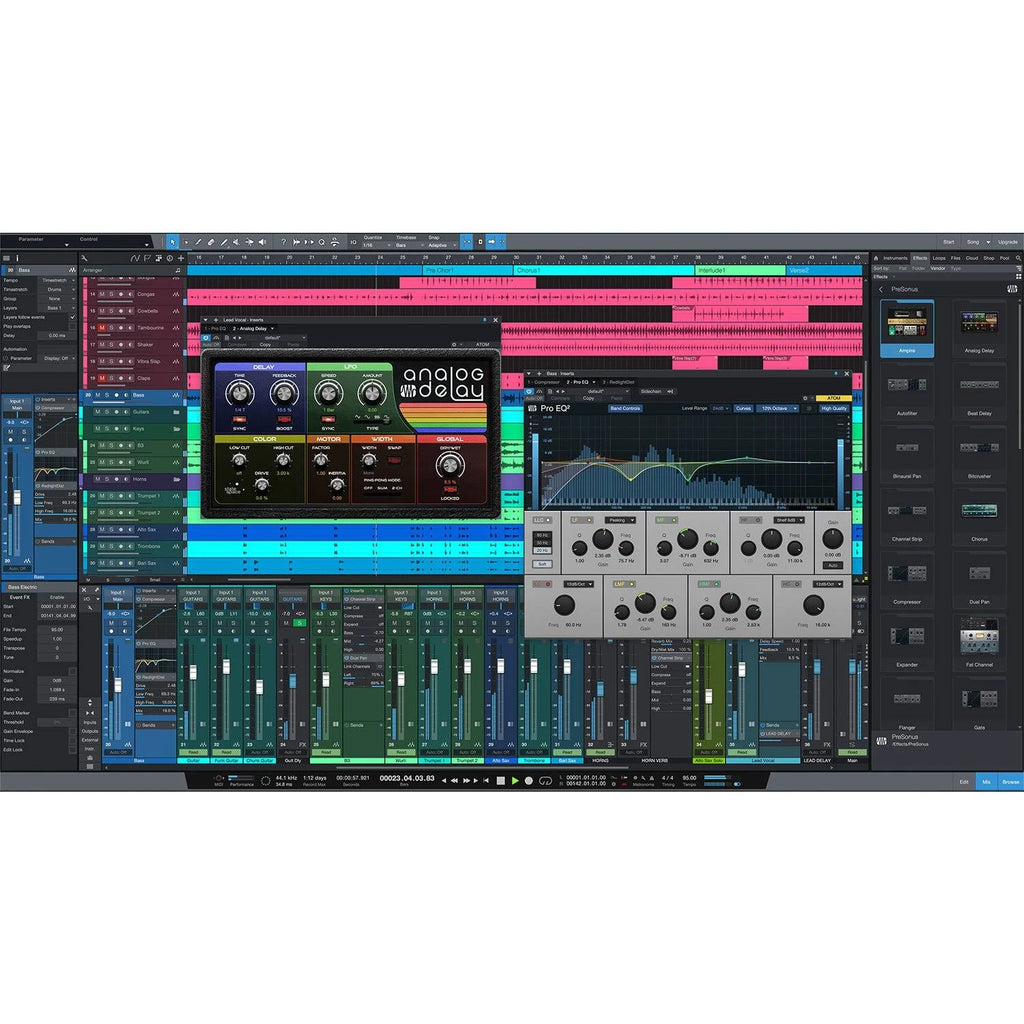Click the question mark help icon
Screen dimensions: 1024x1024
pyautogui.click(x=283, y=242)
